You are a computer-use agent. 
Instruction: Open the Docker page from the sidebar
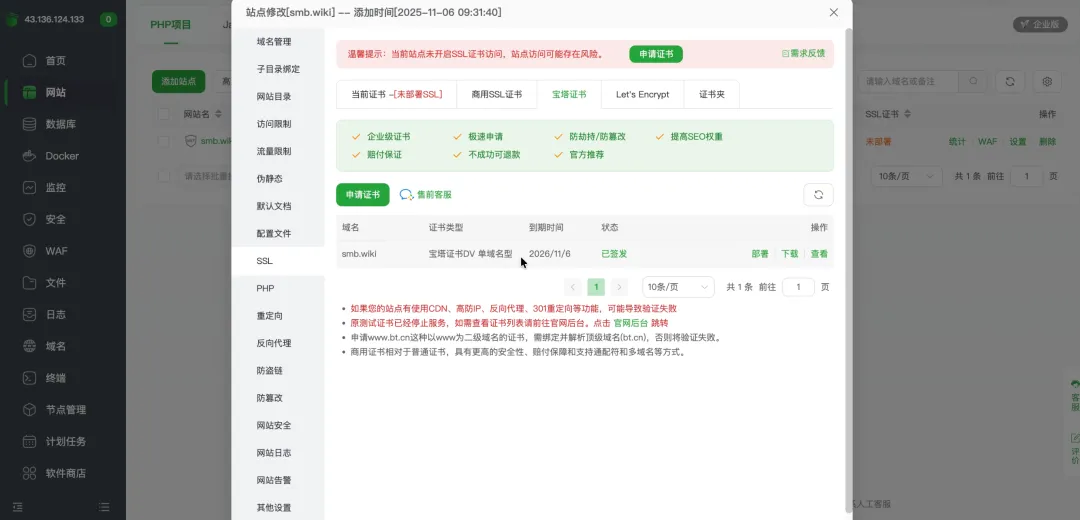(x=61, y=156)
